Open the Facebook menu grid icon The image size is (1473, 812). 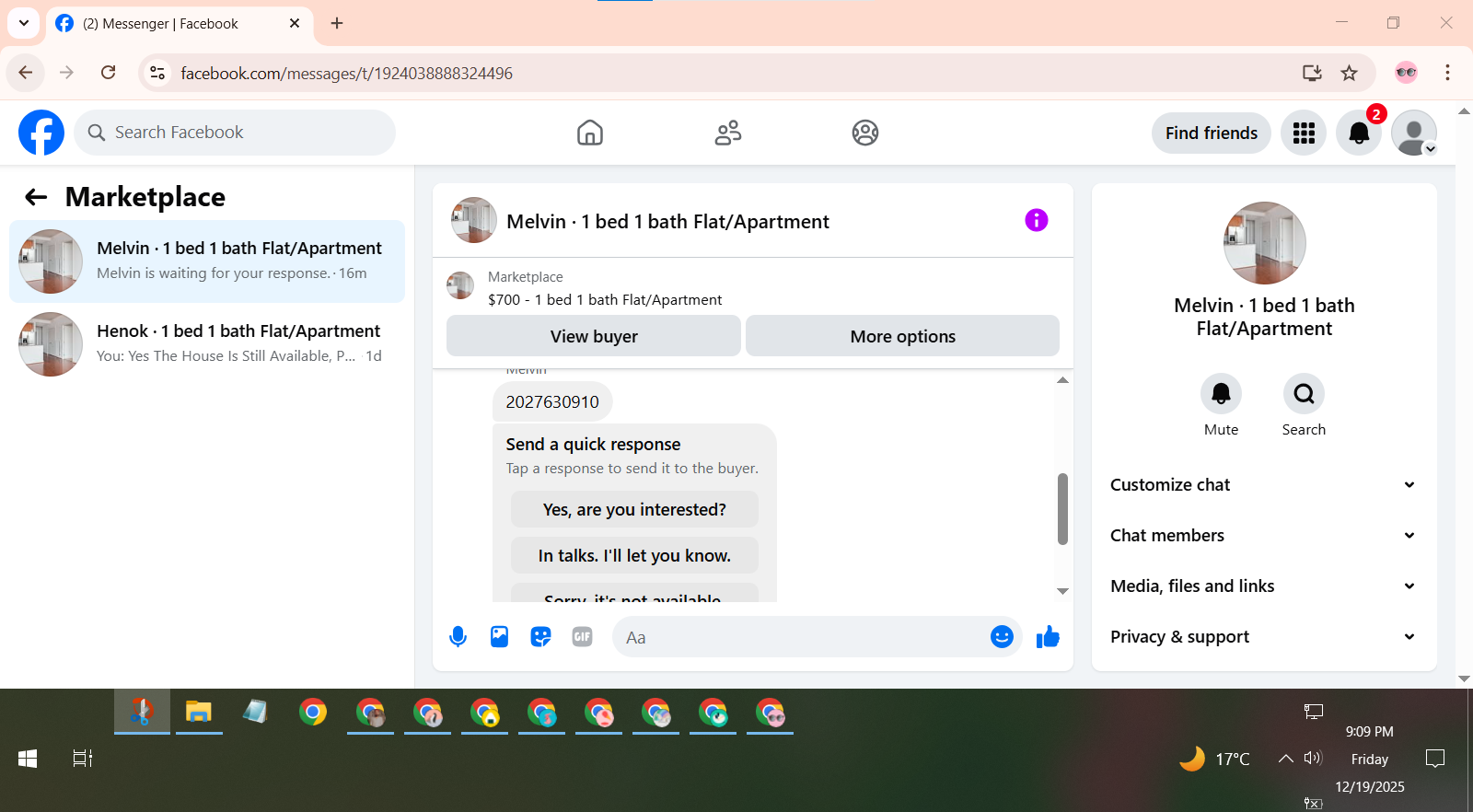tap(1304, 133)
